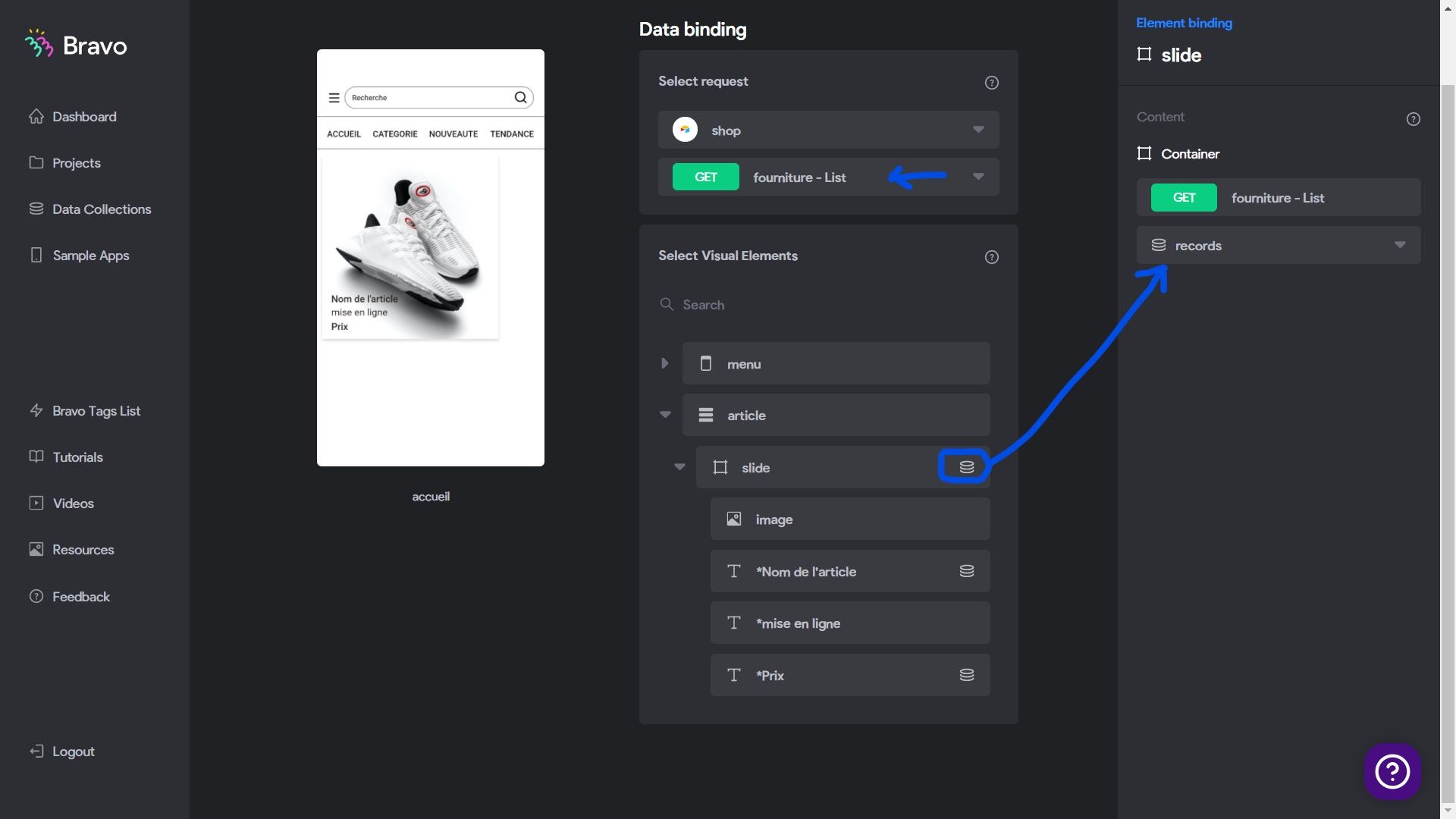Click the accueil screen label under the preview
Screen dimensions: 1456x819
(x=431, y=497)
